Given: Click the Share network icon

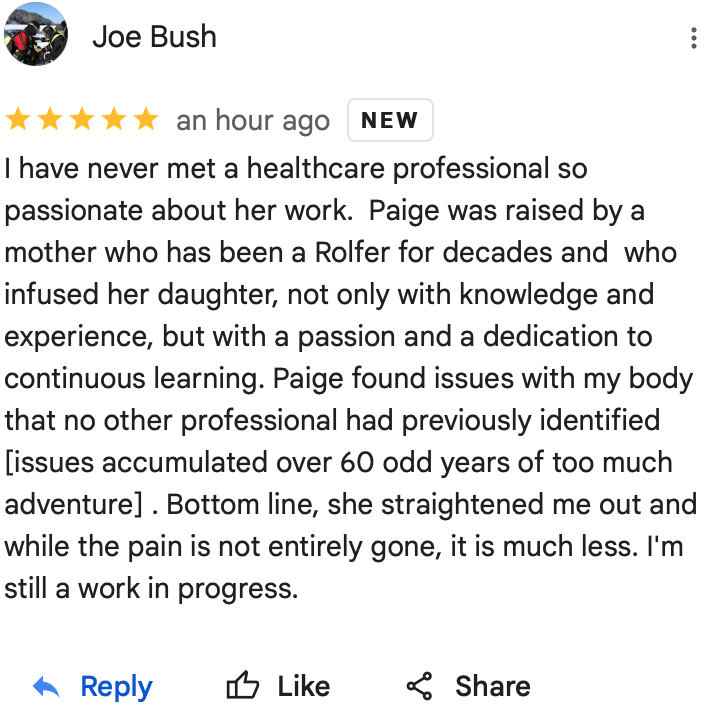Looking at the screenshot, I should 420,687.
